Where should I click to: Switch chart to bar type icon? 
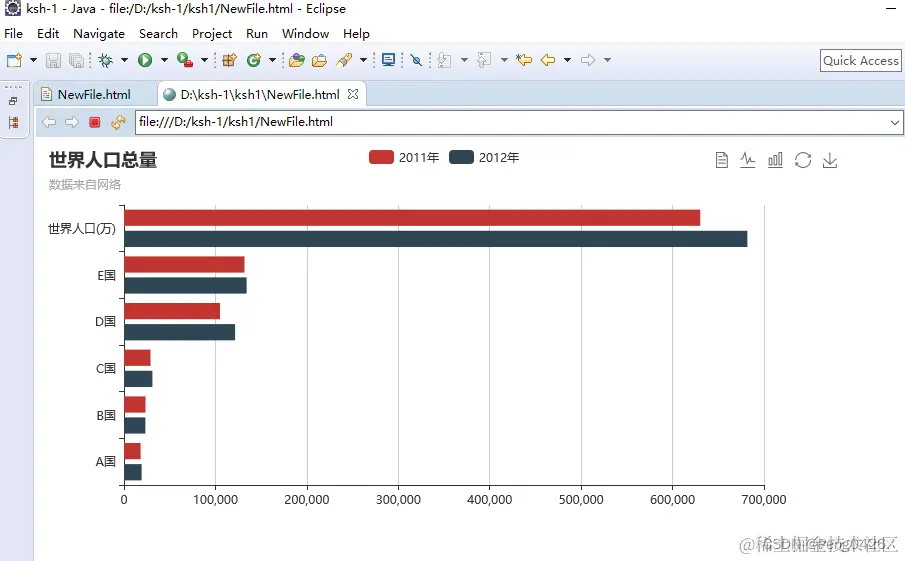[775, 160]
